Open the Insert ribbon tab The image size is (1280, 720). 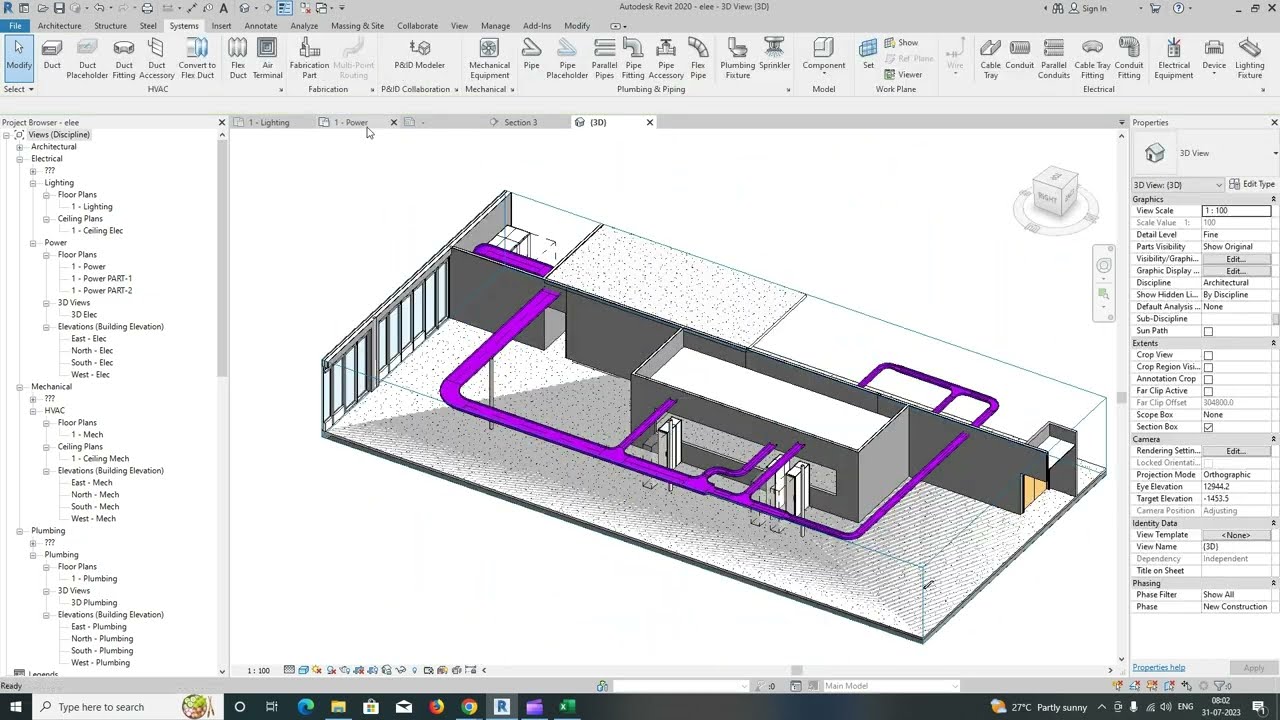point(221,26)
